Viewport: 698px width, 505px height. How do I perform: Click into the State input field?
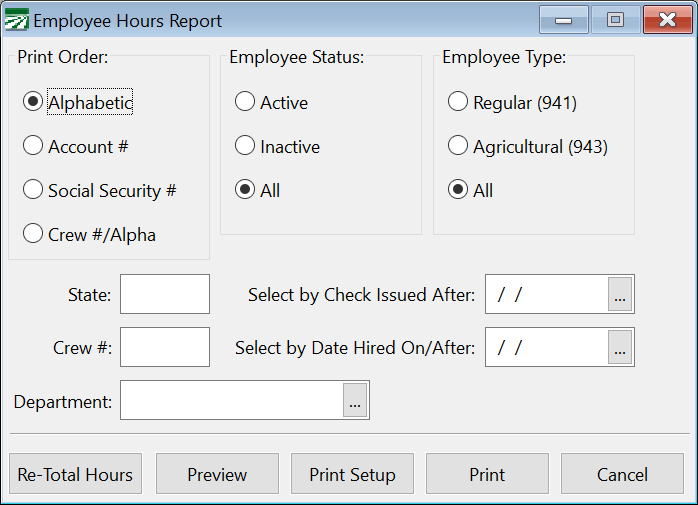pos(165,294)
